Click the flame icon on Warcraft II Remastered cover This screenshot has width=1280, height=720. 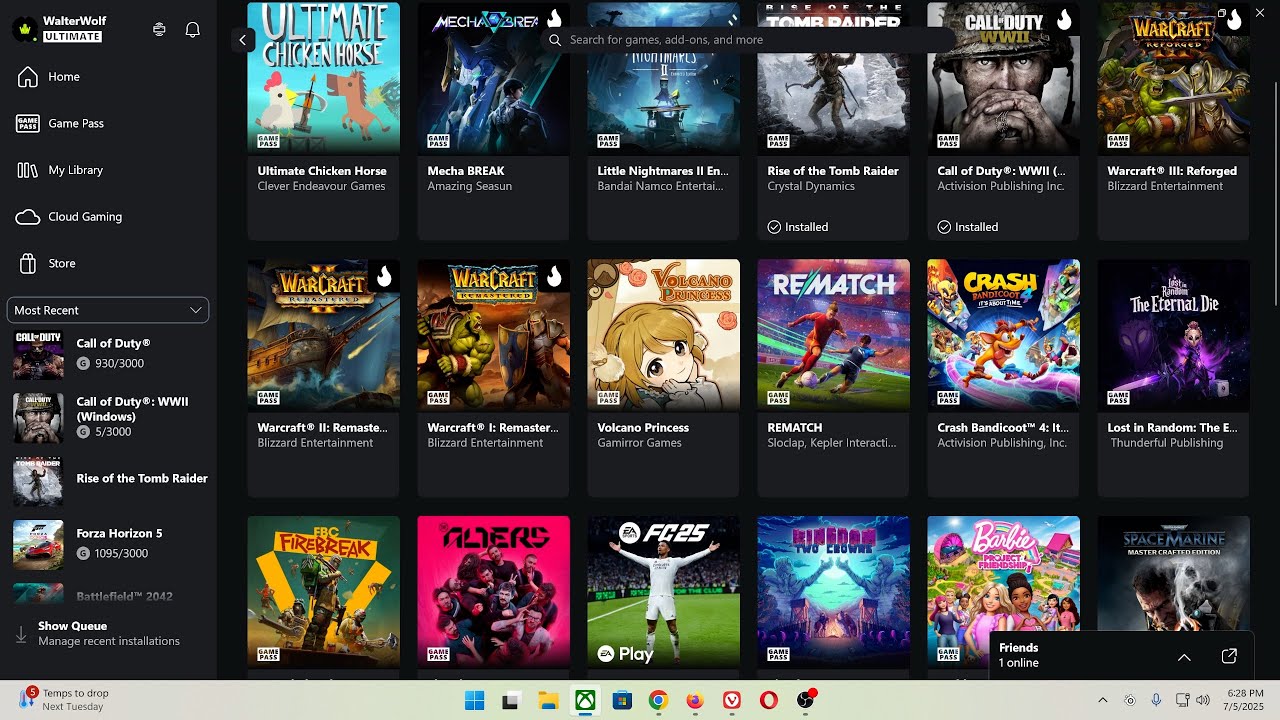tap(384, 276)
